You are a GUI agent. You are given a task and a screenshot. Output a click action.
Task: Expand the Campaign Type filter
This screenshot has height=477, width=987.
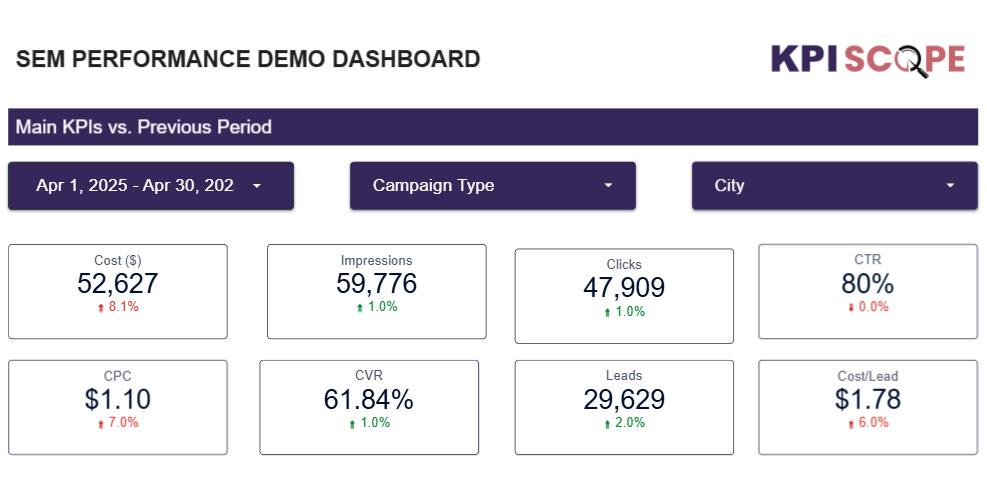tap(492, 186)
